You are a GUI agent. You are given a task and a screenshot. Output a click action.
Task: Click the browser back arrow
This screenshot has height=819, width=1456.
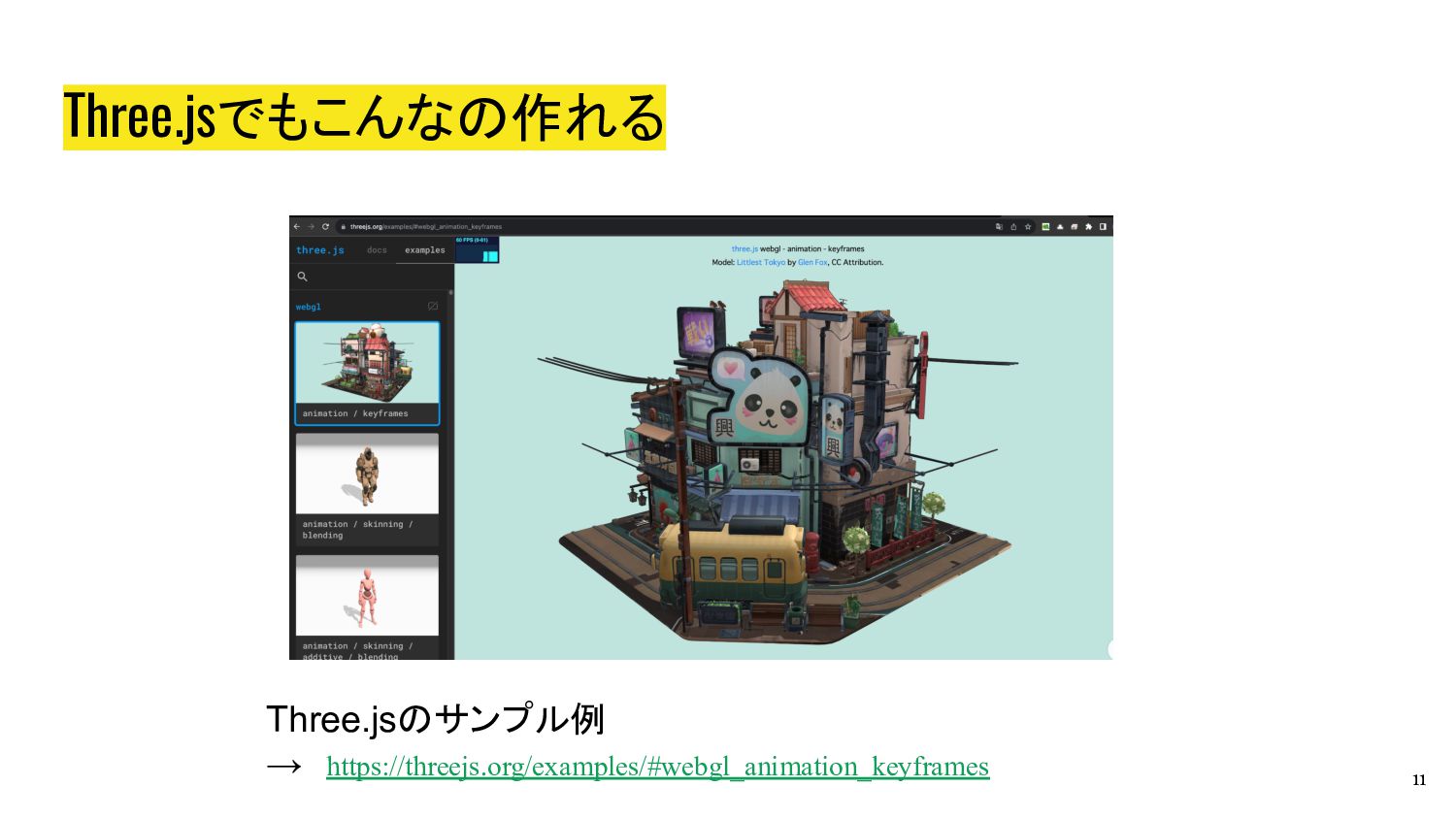[297, 226]
